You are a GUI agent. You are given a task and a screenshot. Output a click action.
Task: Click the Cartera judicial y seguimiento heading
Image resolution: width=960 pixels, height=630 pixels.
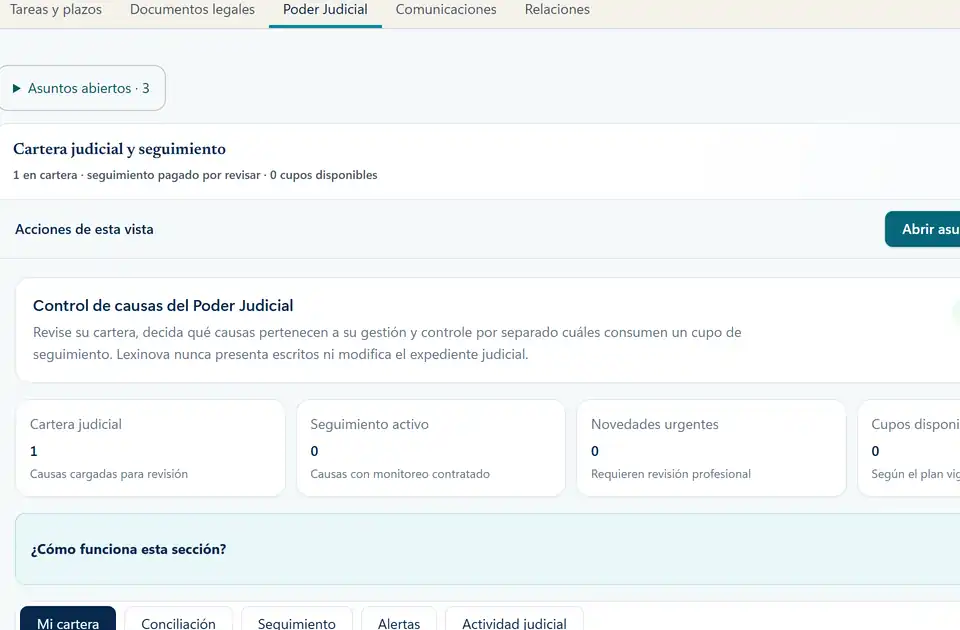pyautogui.click(x=119, y=149)
